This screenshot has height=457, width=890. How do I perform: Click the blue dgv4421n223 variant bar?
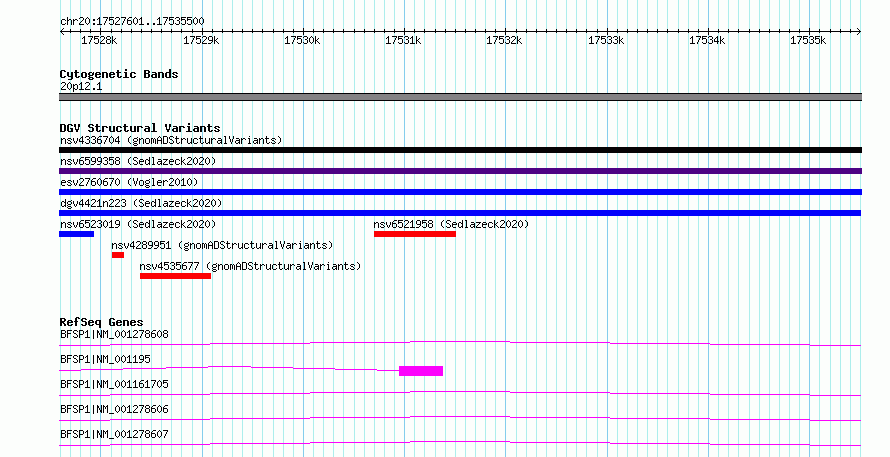click(460, 213)
